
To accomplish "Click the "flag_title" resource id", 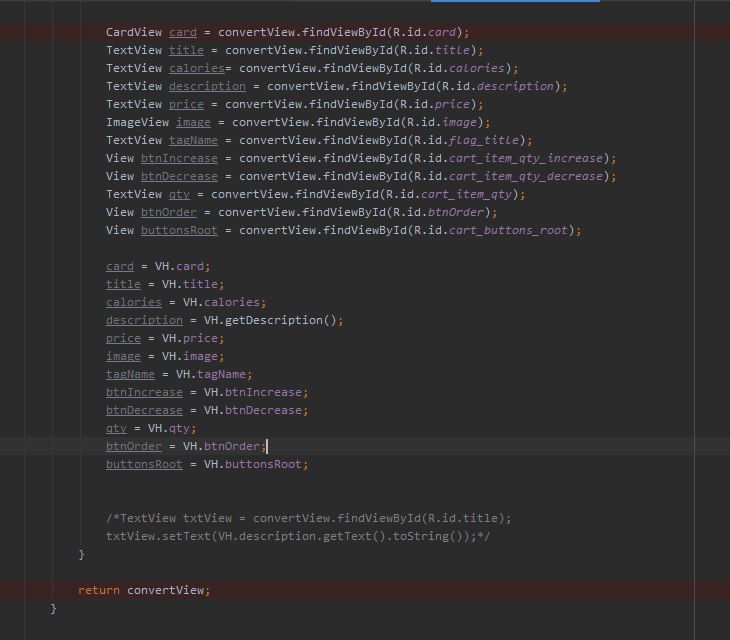I will click(x=484, y=141).
